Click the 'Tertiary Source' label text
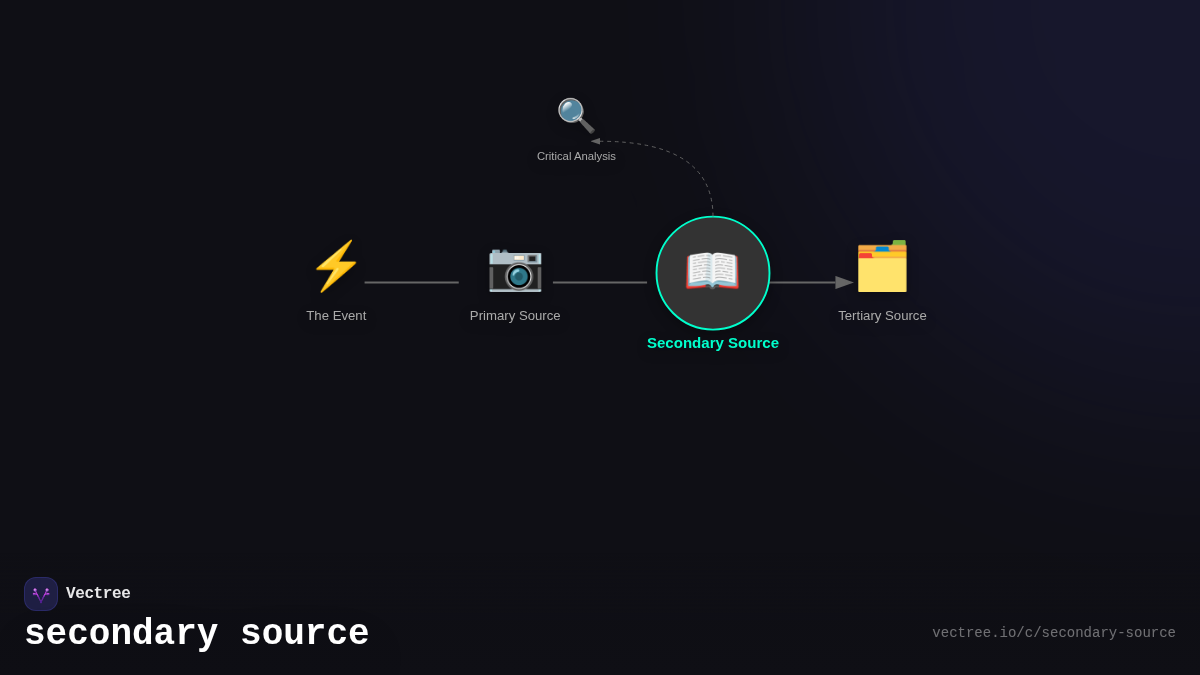The width and height of the screenshot is (1200, 675). pos(882,315)
